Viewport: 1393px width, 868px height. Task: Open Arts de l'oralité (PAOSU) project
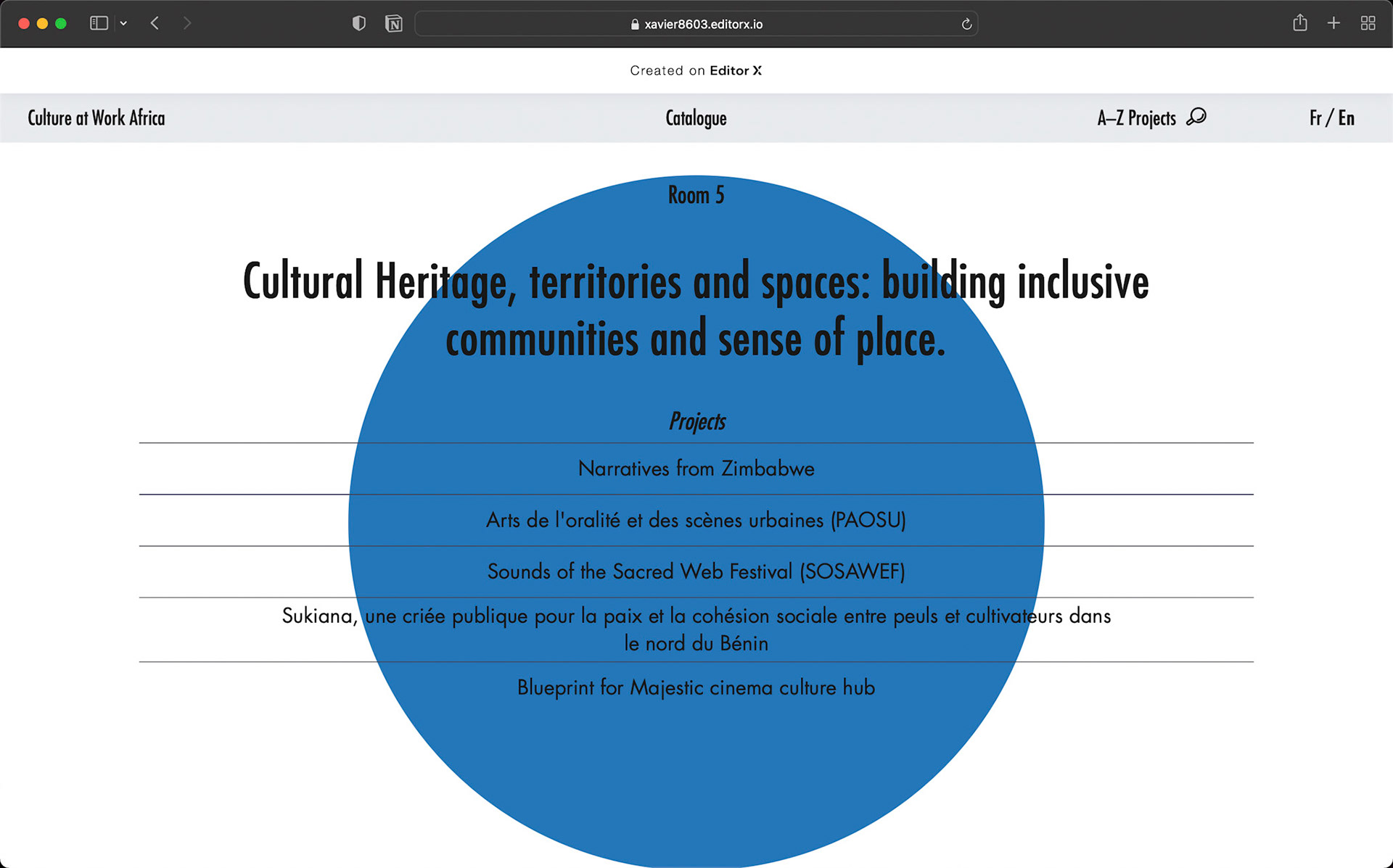coord(696,520)
